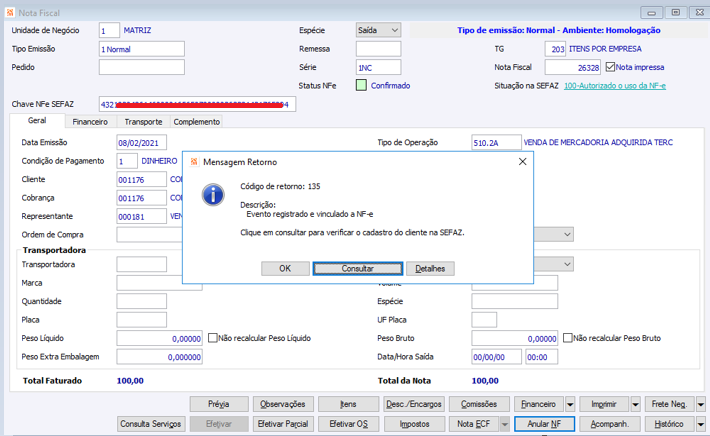Click the Mensagem Retorno dialog title icon
Image resolution: width=710 pixels, height=436 pixels.
(x=194, y=162)
